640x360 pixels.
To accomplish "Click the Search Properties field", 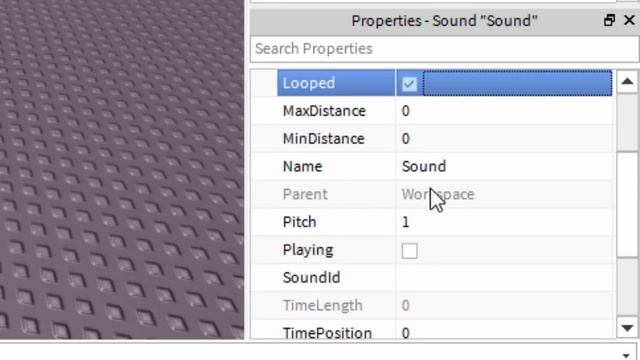I will [x=444, y=49].
